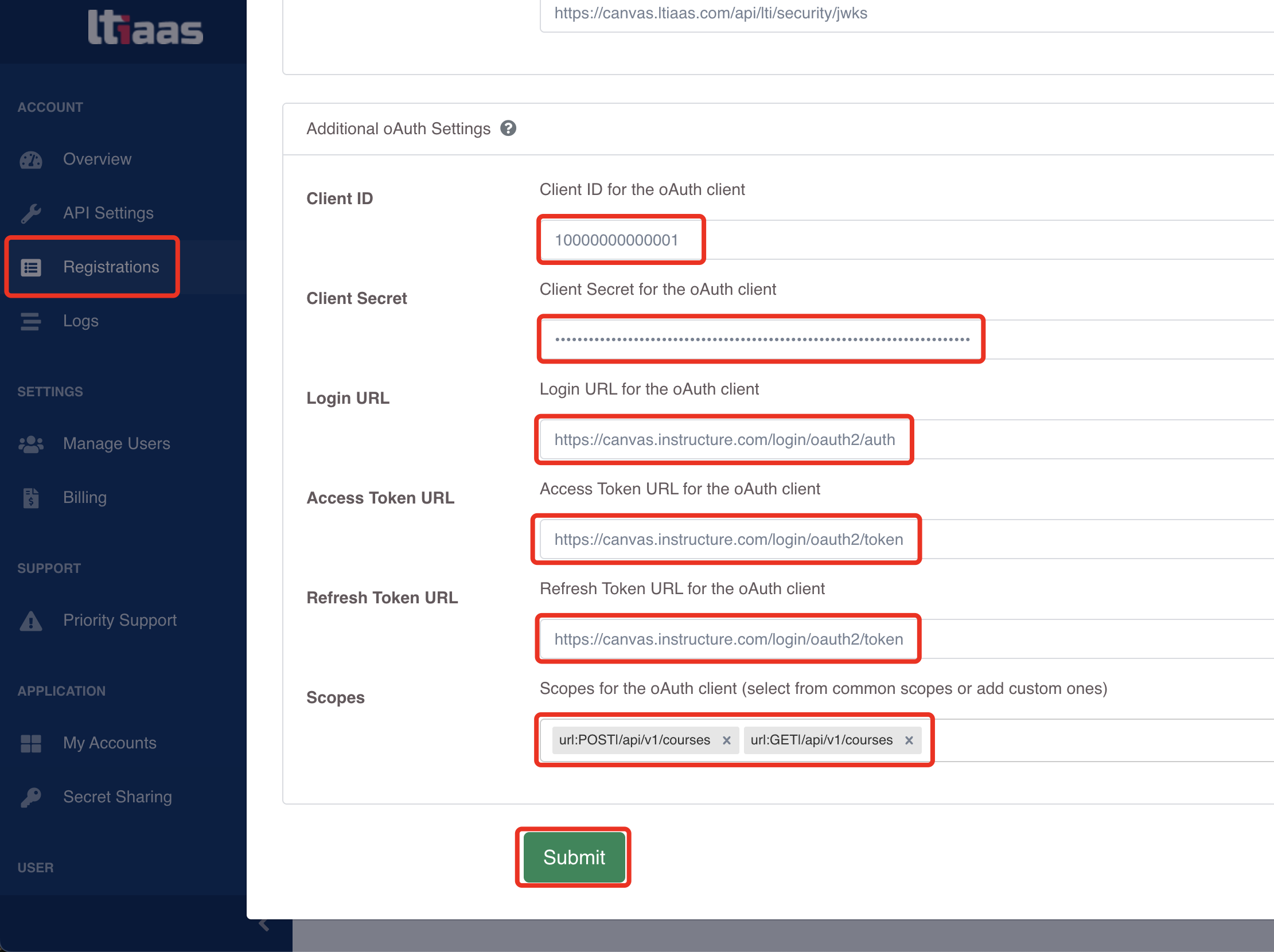Open the Overview dashboard icon
The width and height of the screenshot is (1274, 952).
click(x=30, y=159)
